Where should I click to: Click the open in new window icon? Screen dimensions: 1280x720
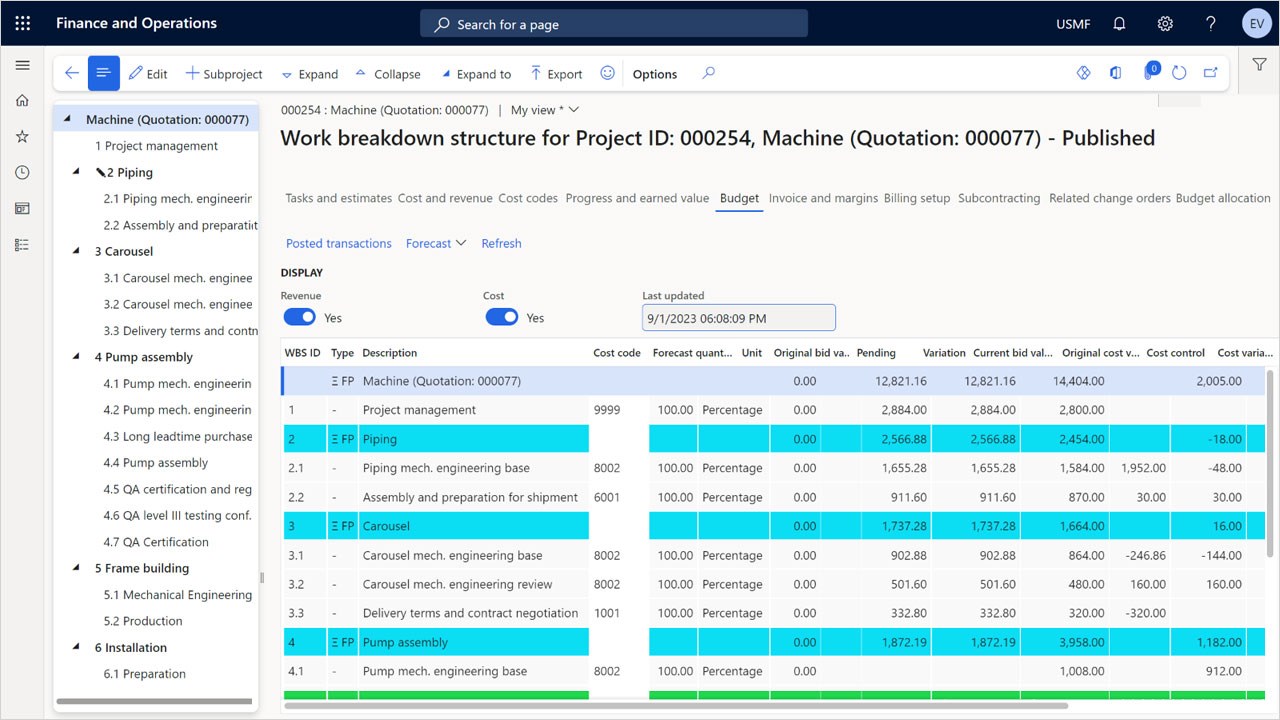[x=1210, y=73]
